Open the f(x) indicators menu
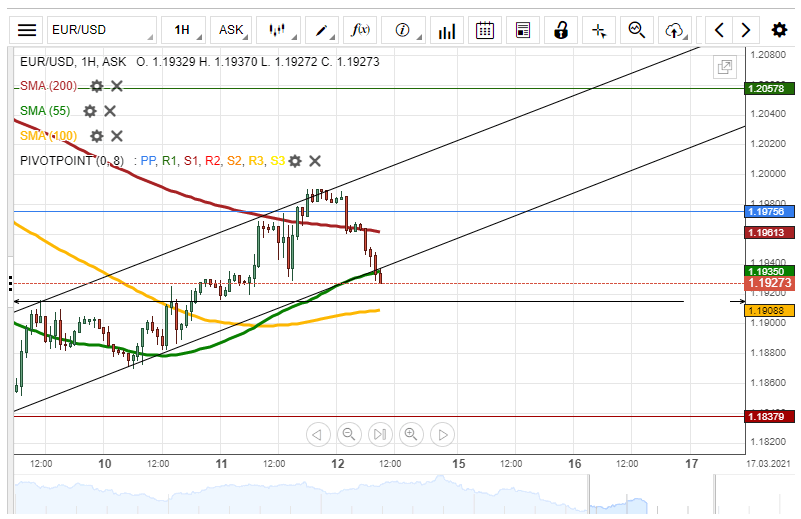This screenshot has height=519, width=801. pos(360,30)
